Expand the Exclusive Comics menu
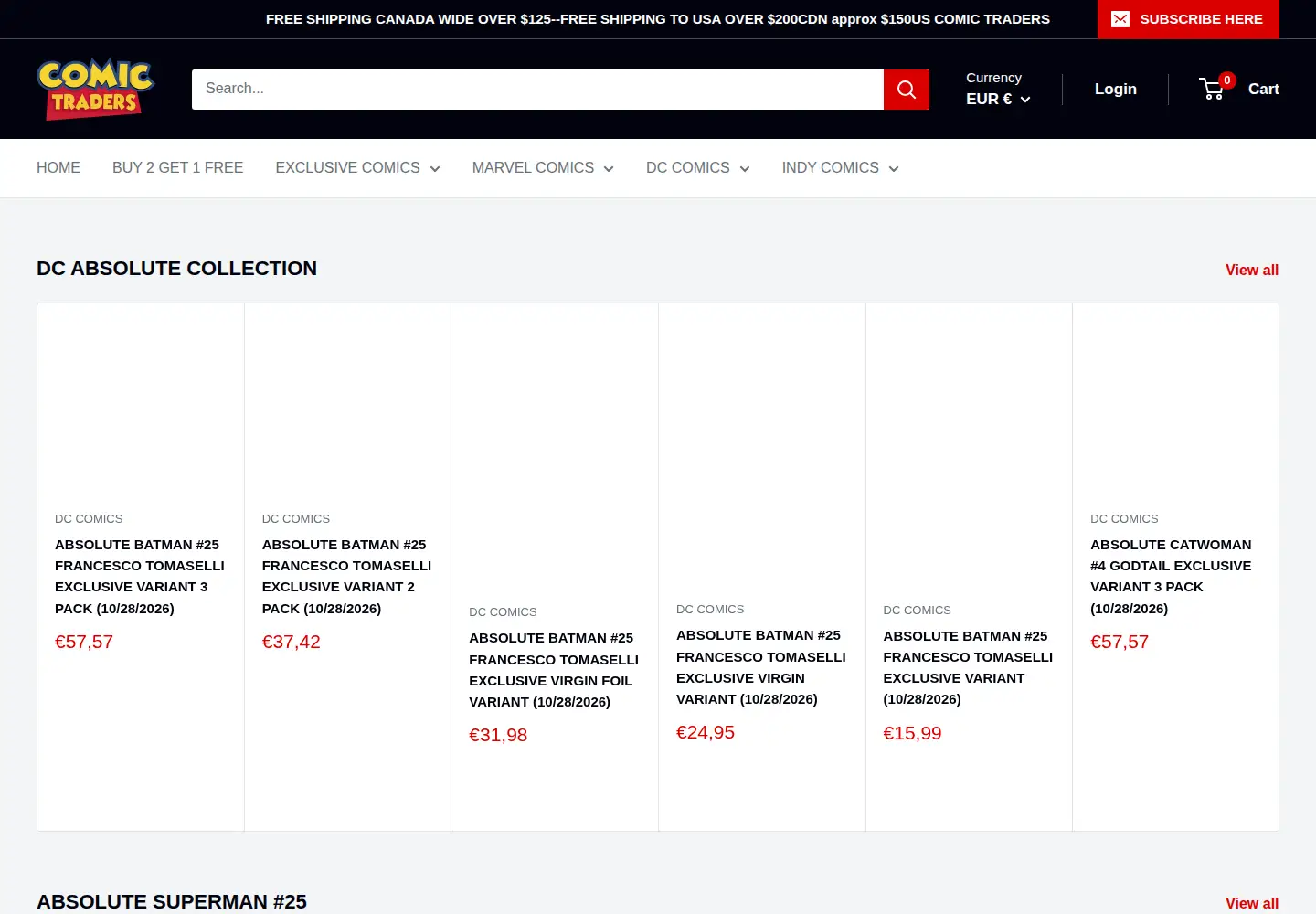Viewport: 1316px width, 914px height. [x=357, y=168]
